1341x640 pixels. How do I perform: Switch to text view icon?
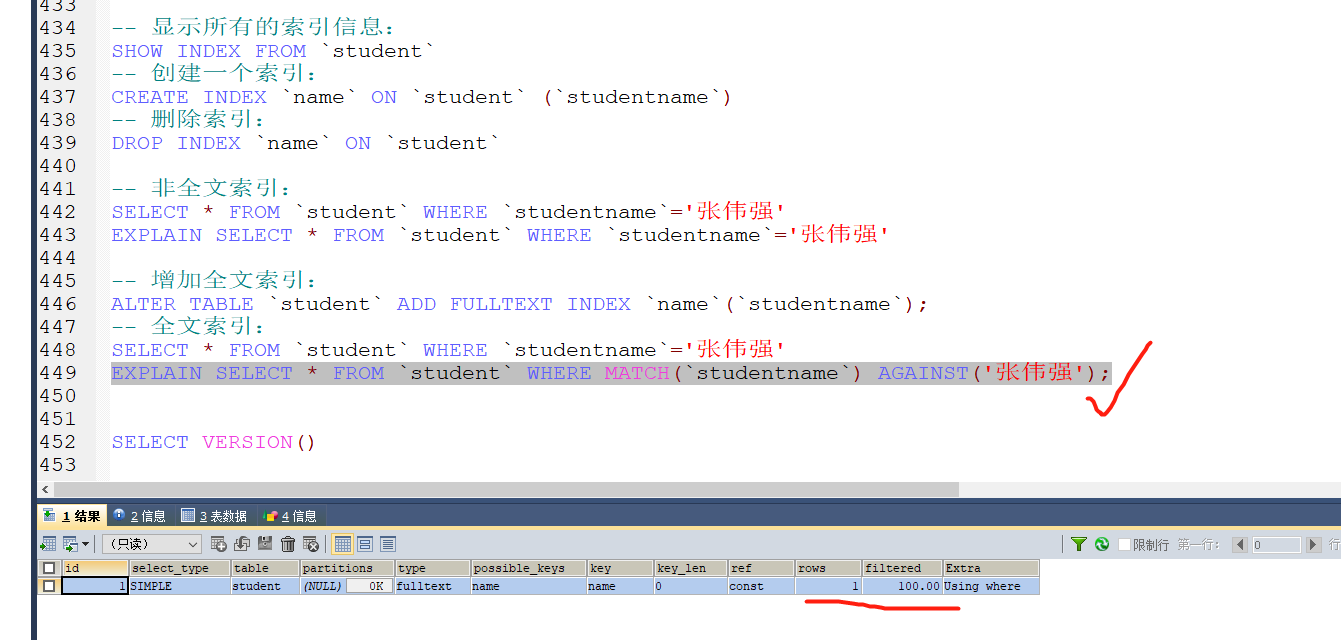point(388,544)
